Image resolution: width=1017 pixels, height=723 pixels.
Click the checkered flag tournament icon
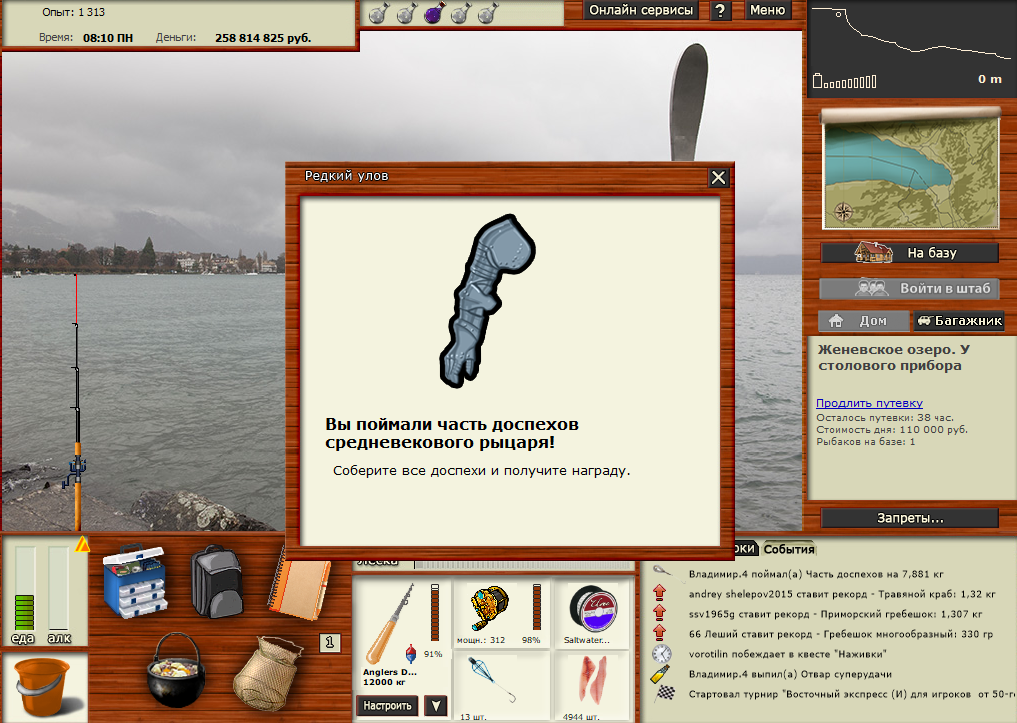click(664, 694)
